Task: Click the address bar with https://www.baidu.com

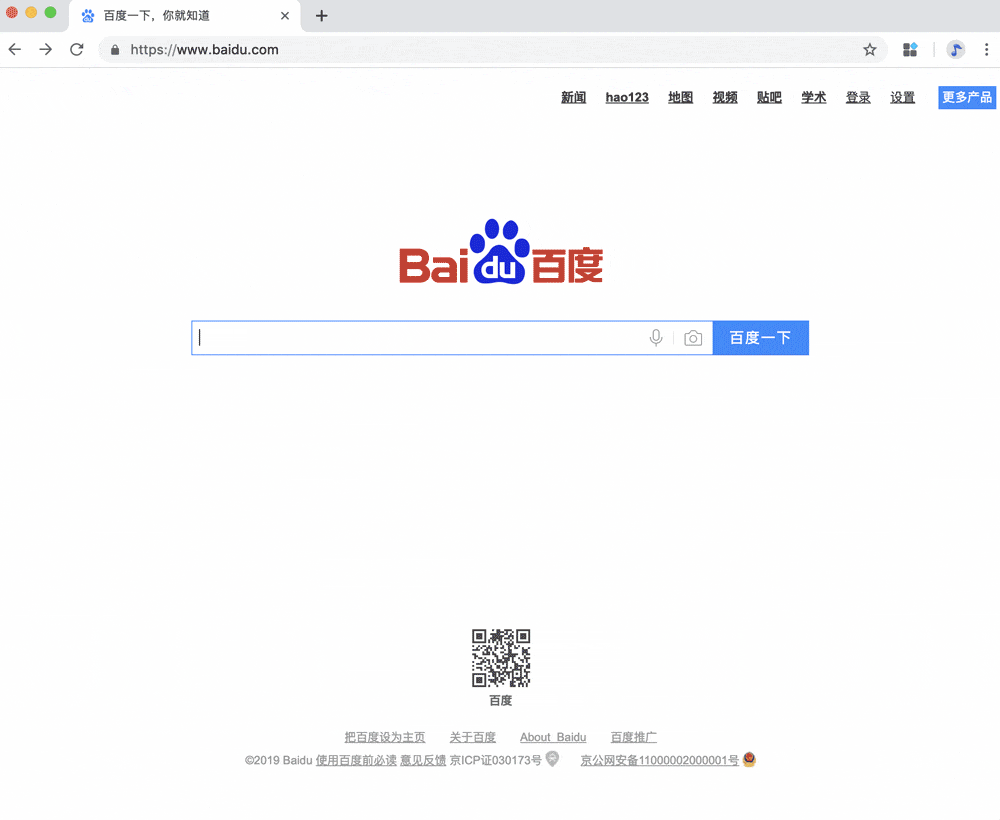Action: 492,50
